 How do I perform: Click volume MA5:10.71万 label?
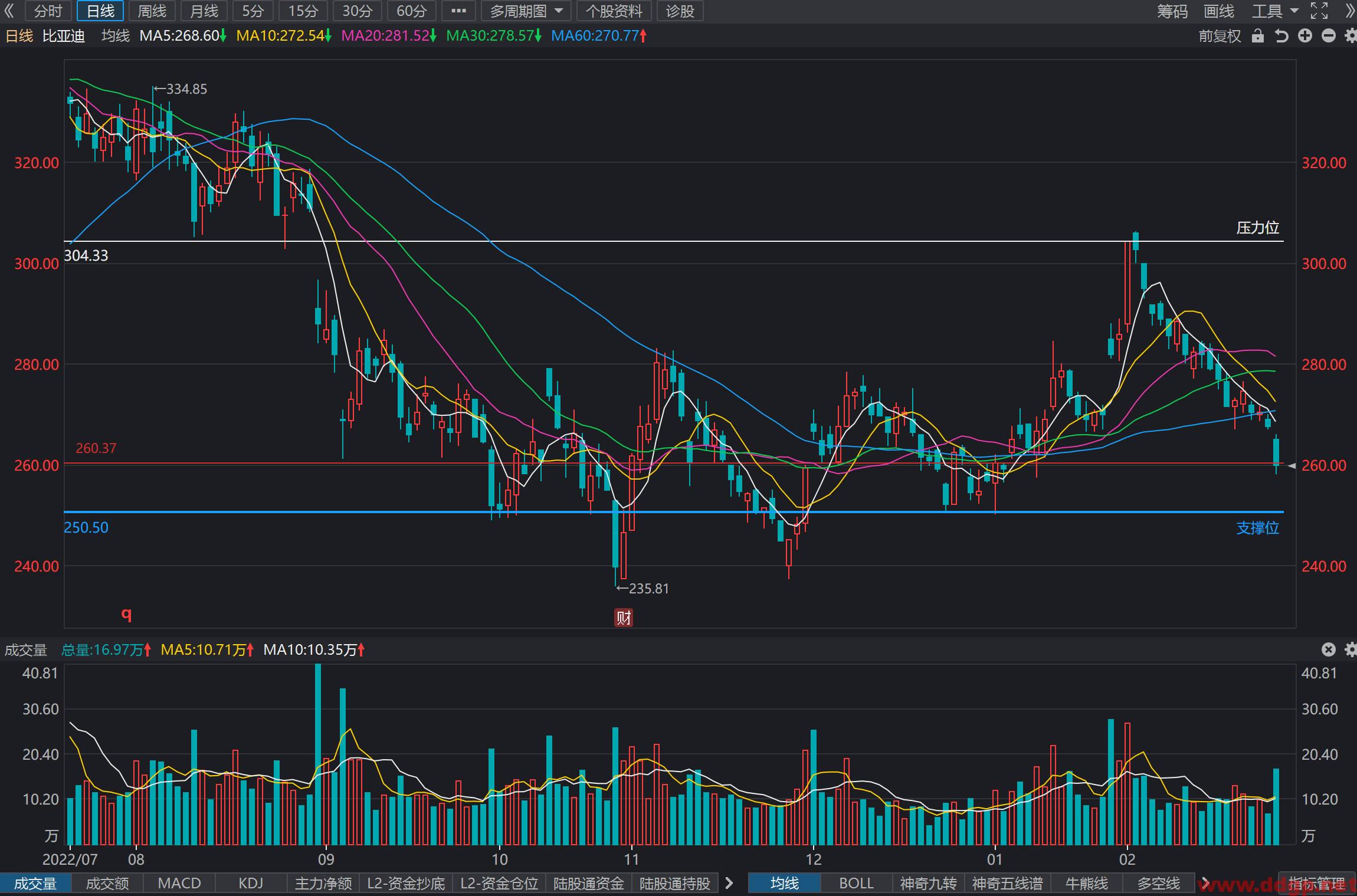[207, 650]
